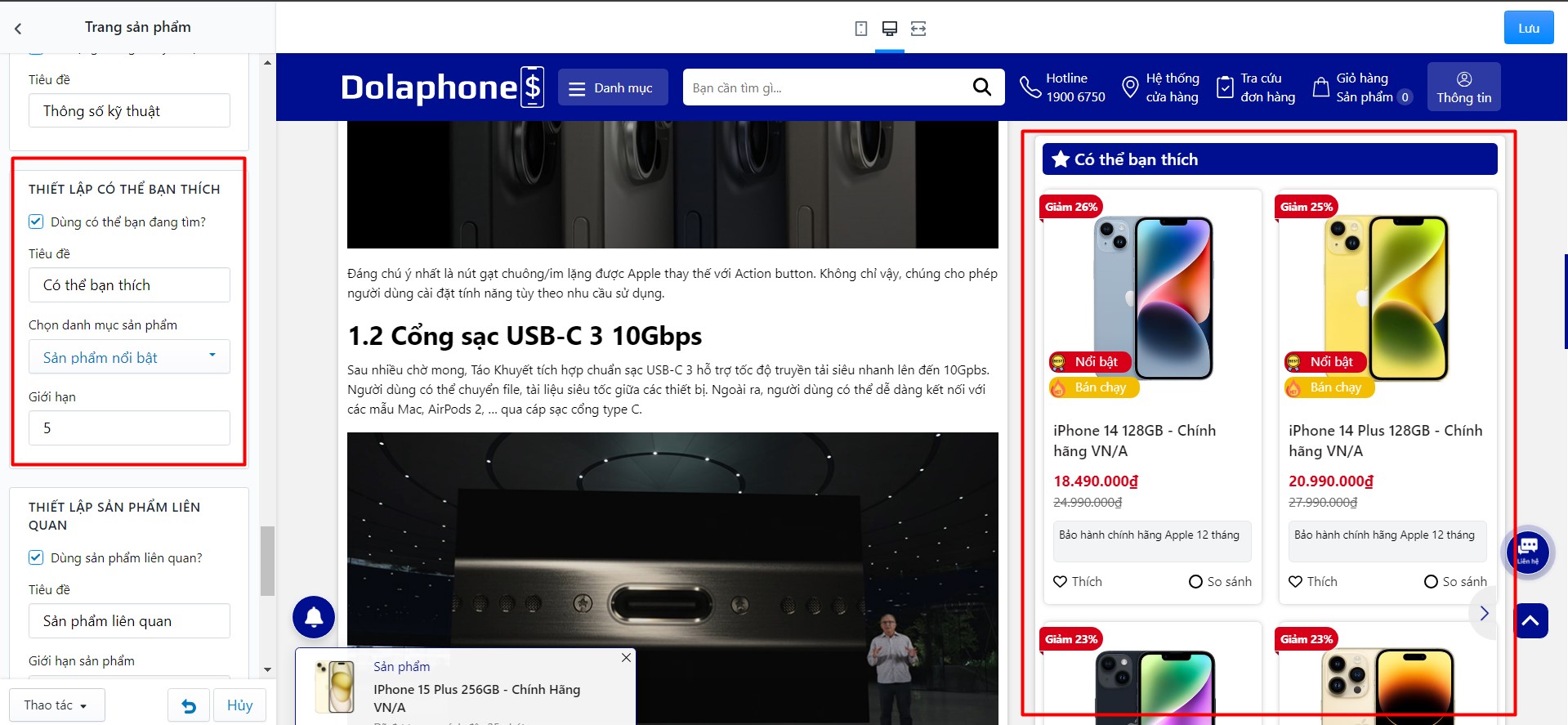This screenshot has height=725, width=1568.
Task: Click the 'Giảm 26%' discount badge
Action: (x=1071, y=207)
